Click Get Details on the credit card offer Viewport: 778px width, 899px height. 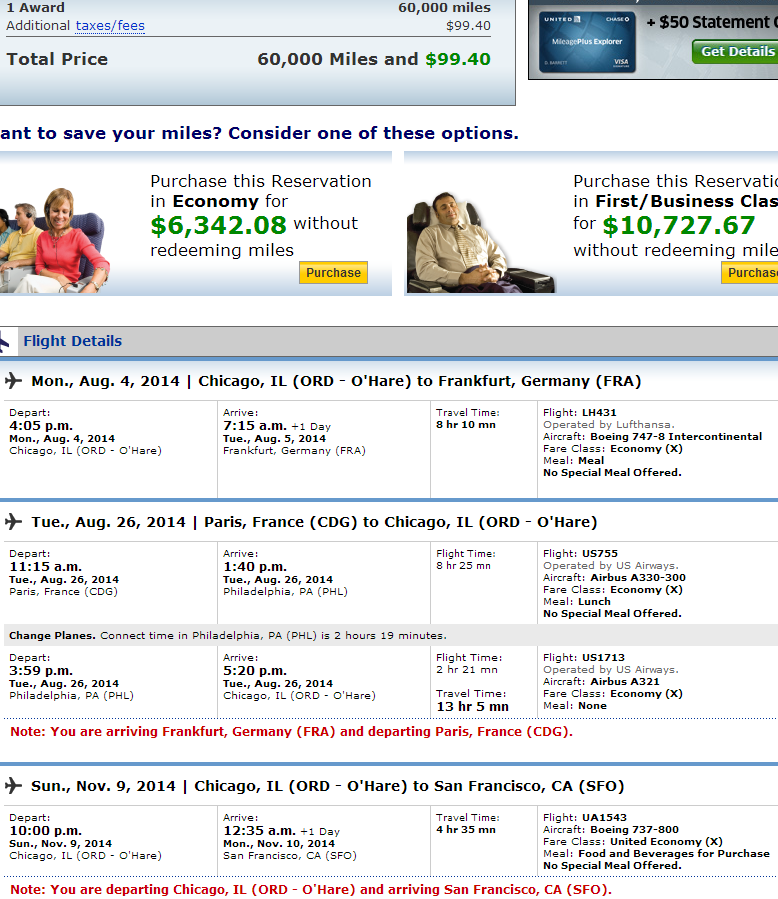[735, 52]
